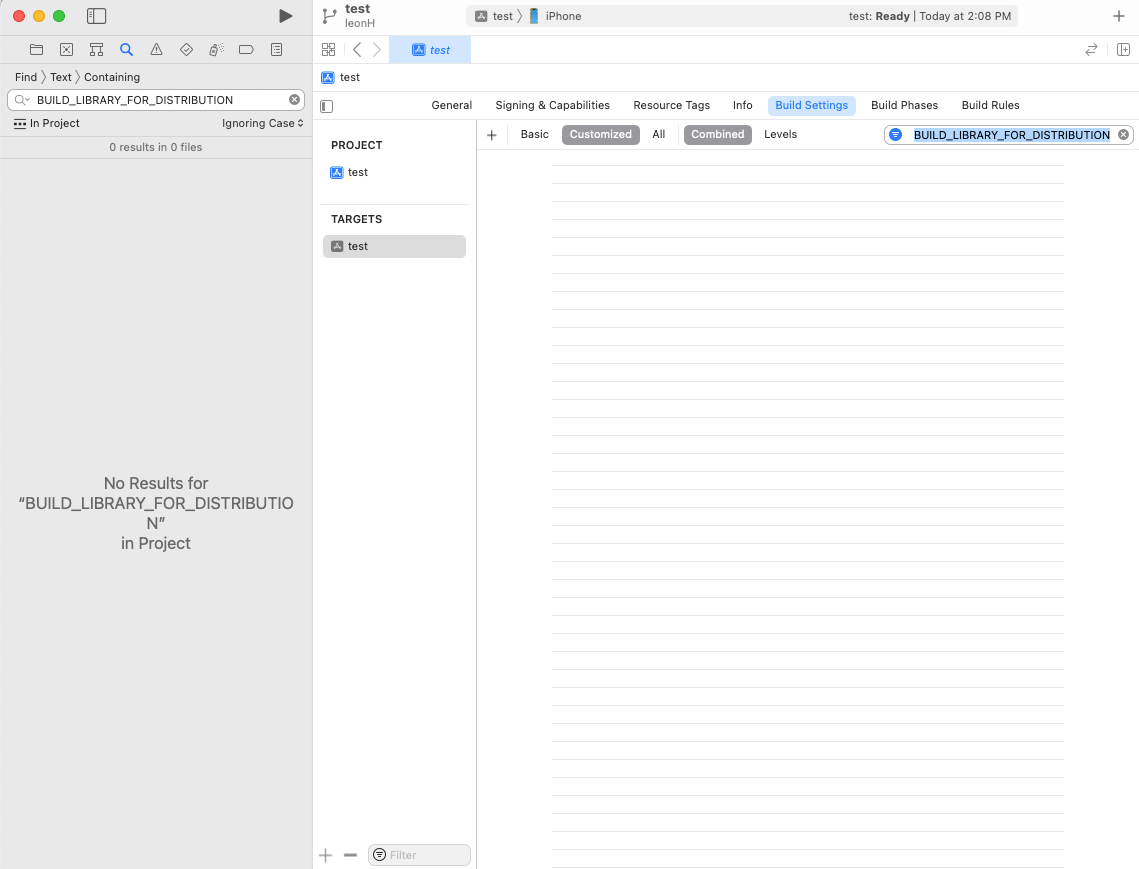Viewport: 1139px width, 869px height.
Task: Show All build settings
Action: pyautogui.click(x=658, y=134)
